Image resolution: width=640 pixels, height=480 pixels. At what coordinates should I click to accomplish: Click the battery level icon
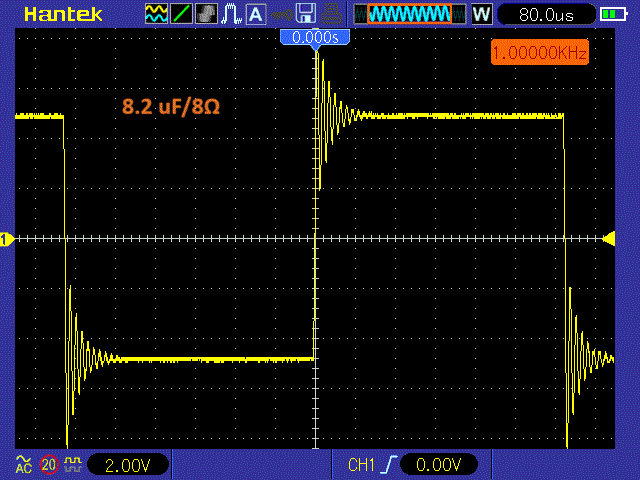pos(613,15)
